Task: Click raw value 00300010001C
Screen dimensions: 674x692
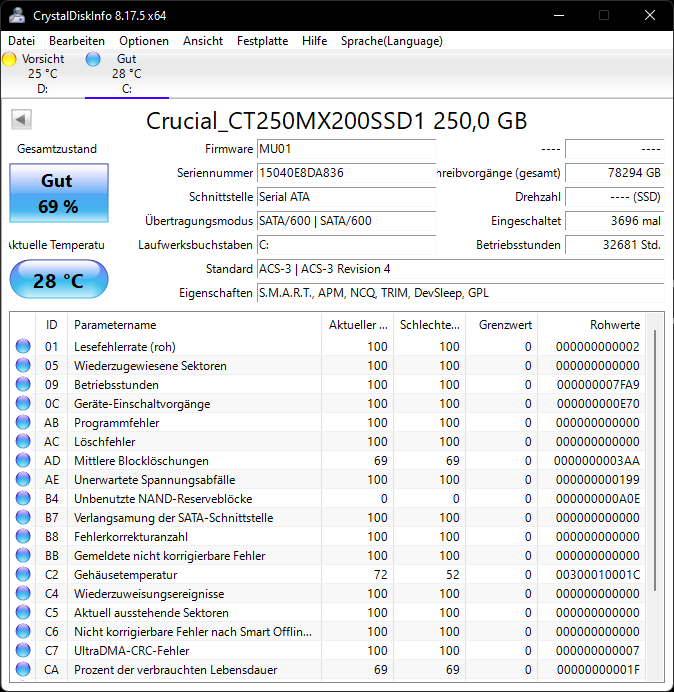Action: click(598, 575)
